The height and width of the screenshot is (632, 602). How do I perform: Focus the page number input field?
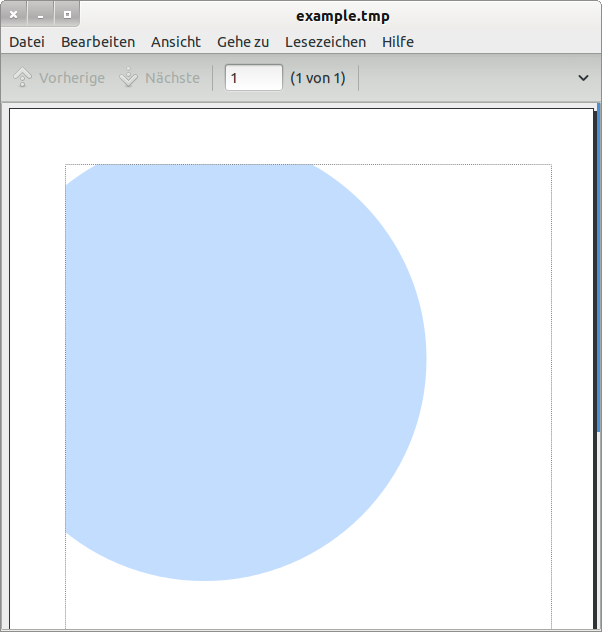click(253, 78)
